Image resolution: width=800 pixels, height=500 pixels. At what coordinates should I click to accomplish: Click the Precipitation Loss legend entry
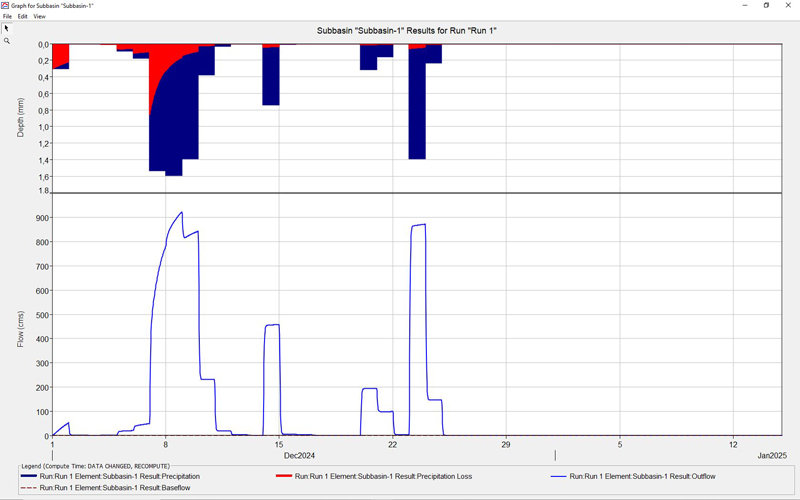click(390, 477)
